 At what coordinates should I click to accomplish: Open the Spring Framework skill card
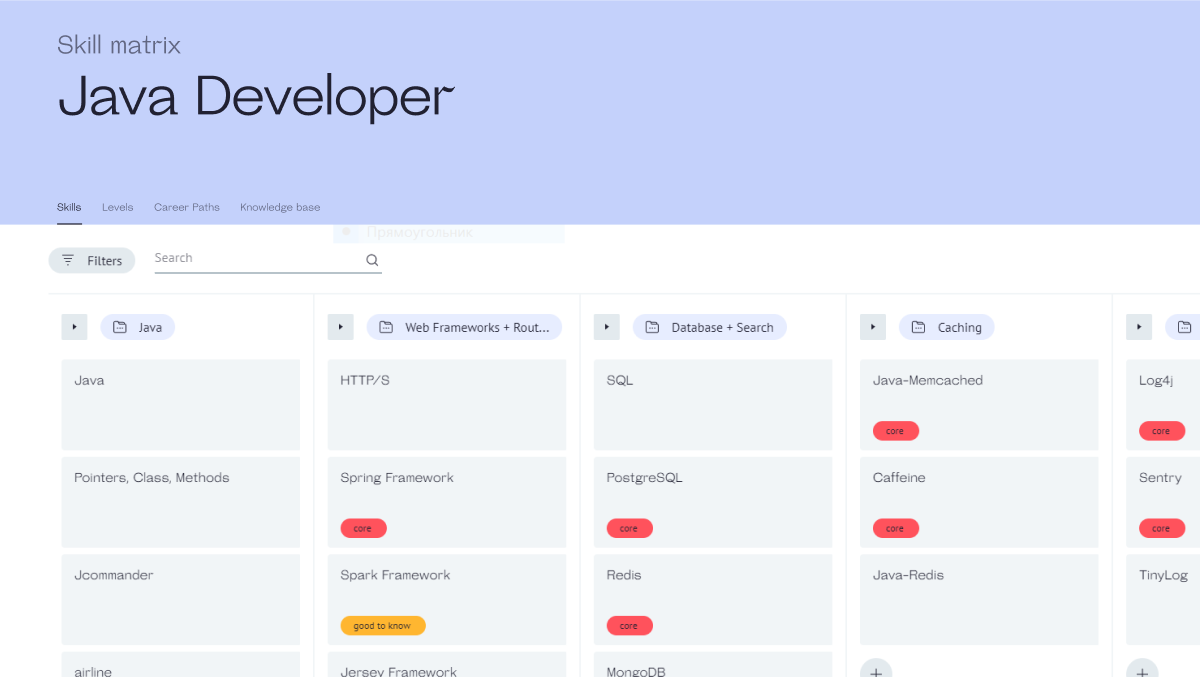[447, 502]
